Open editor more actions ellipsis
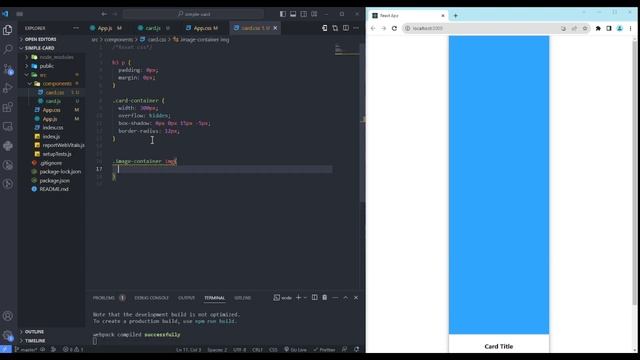 (356, 28)
